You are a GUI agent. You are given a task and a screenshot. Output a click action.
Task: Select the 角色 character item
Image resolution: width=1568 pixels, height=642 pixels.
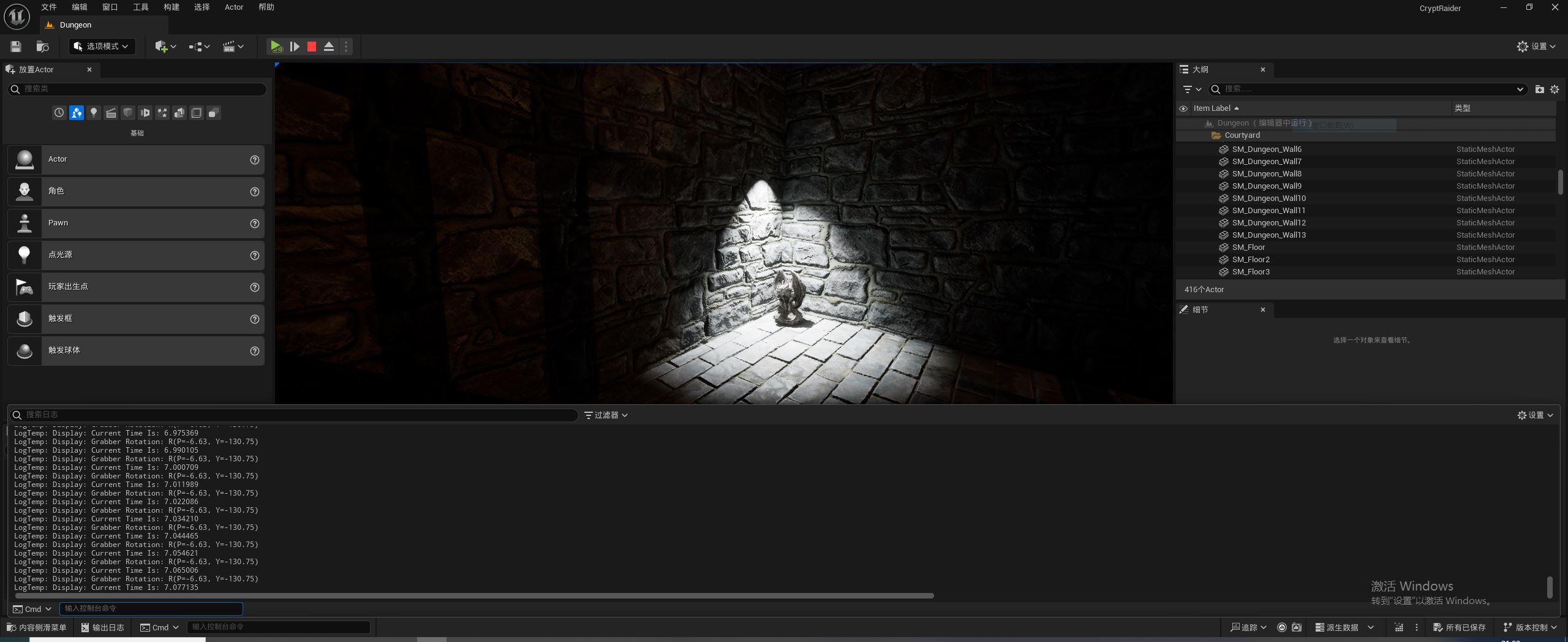136,191
